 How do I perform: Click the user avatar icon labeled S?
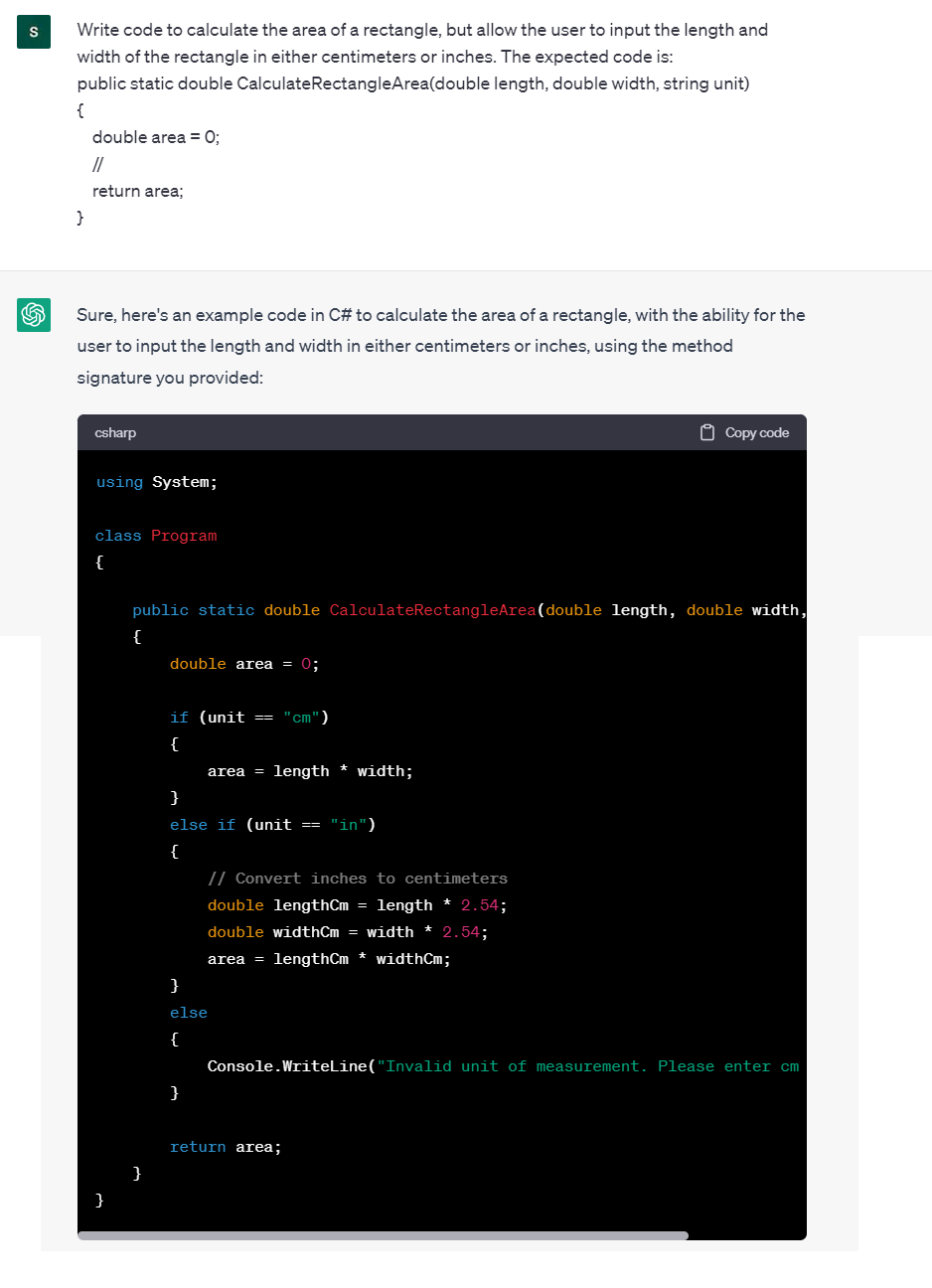point(34,32)
